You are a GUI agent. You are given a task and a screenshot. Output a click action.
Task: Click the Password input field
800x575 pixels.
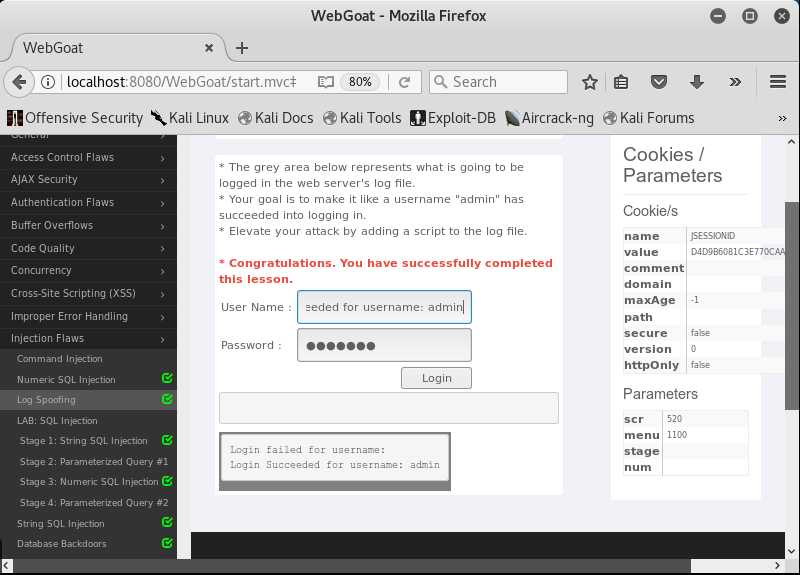(384, 345)
